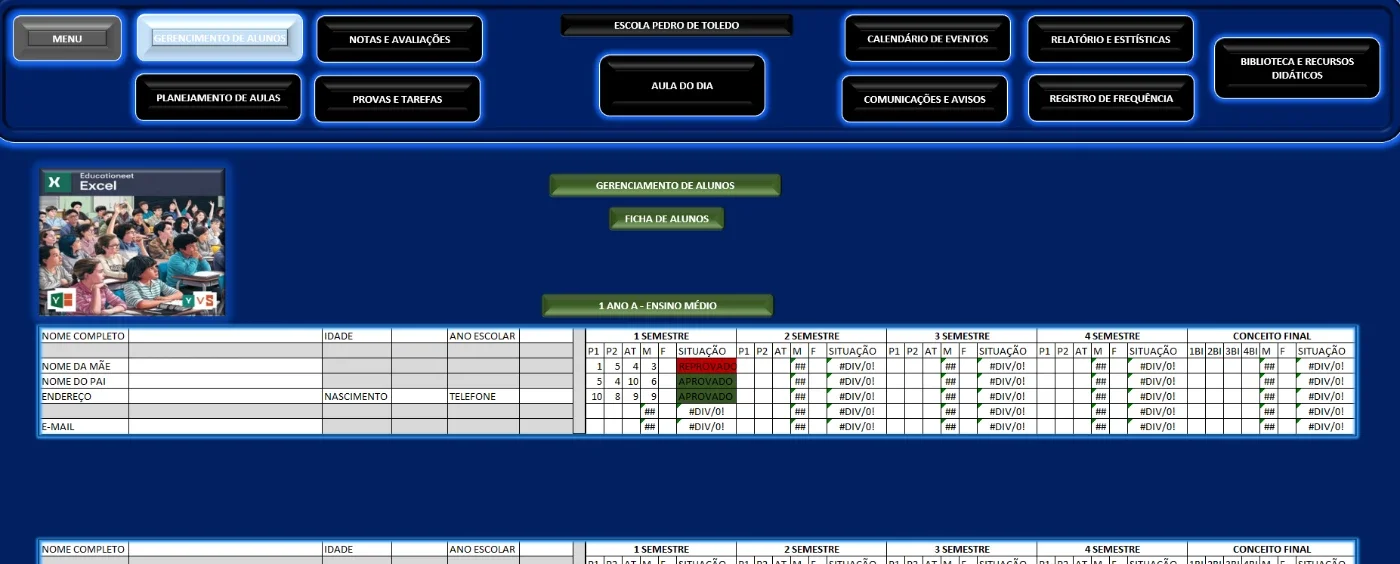Viewport: 1400px width, 564px height.
Task: Select the 1 ANO A - ENSINO MÉDIO button
Action: coord(657,305)
